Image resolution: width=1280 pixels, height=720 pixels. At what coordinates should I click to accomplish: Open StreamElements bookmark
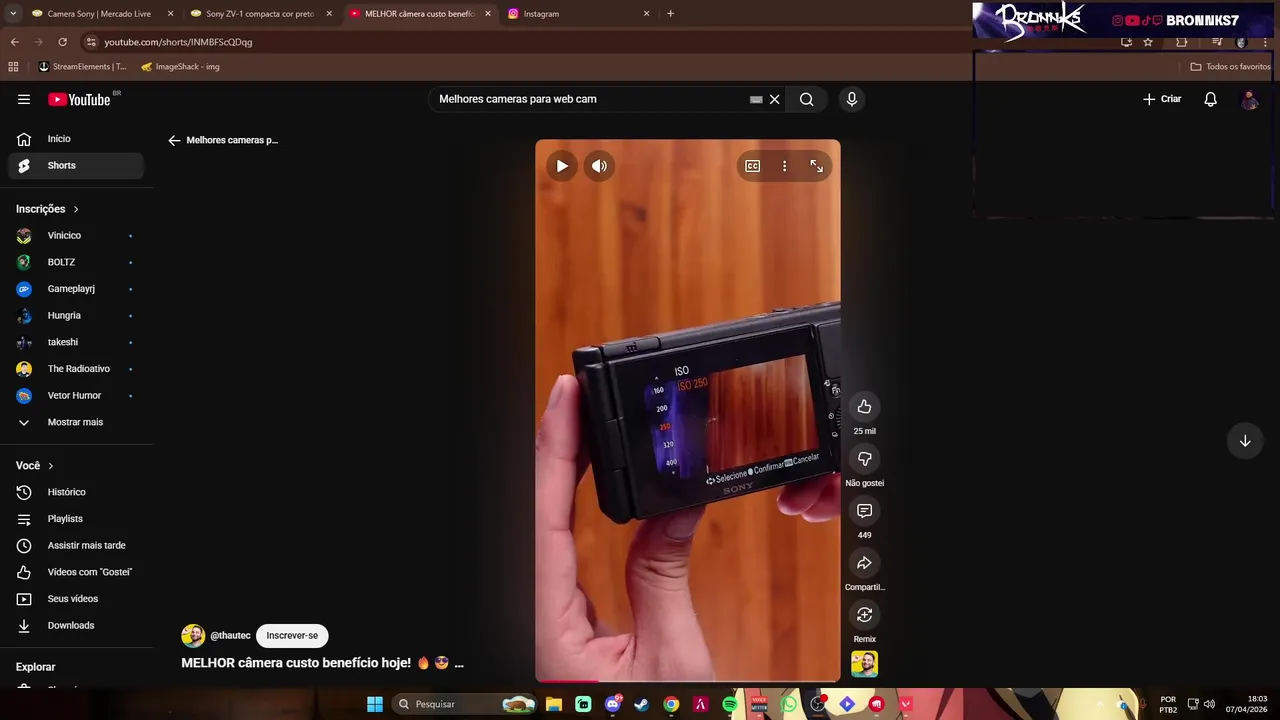coord(82,67)
